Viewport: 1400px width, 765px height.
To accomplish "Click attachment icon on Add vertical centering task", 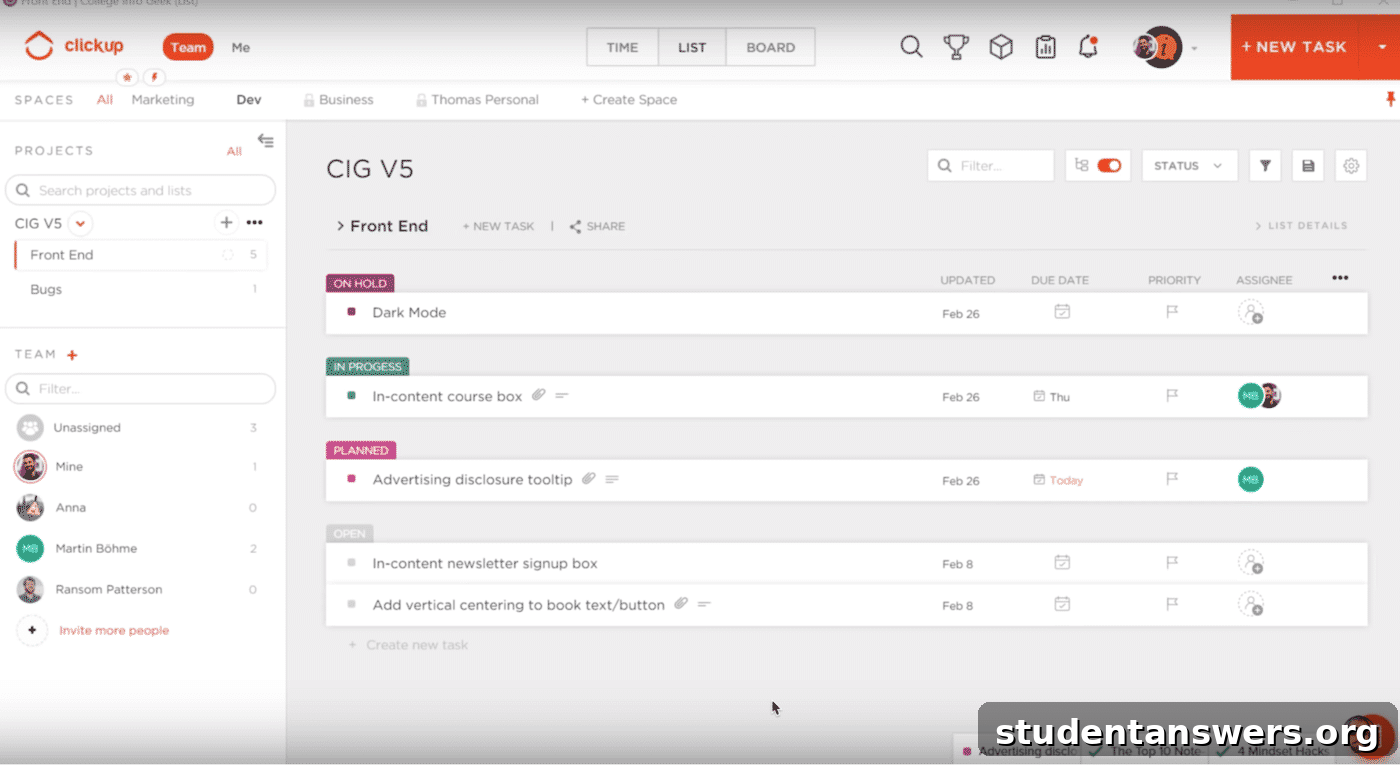I will pyautogui.click(x=681, y=604).
